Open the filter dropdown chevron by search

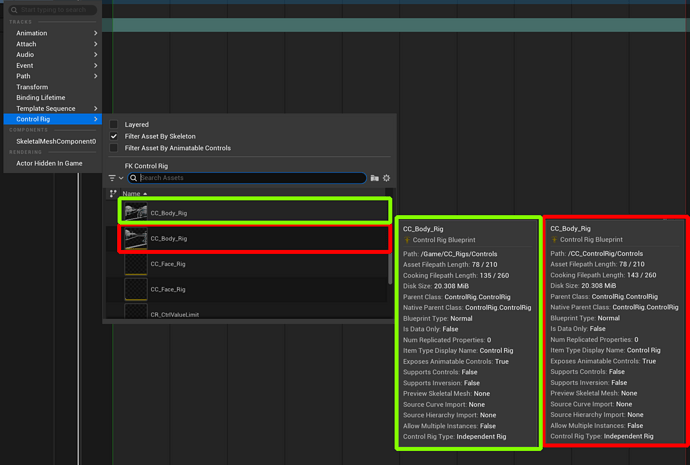click(x=121, y=178)
